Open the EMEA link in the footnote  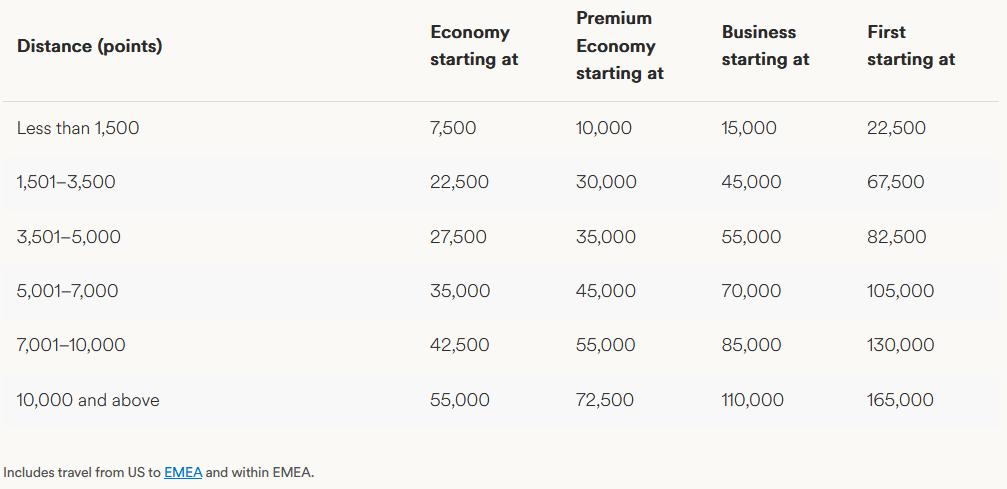click(x=183, y=472)
